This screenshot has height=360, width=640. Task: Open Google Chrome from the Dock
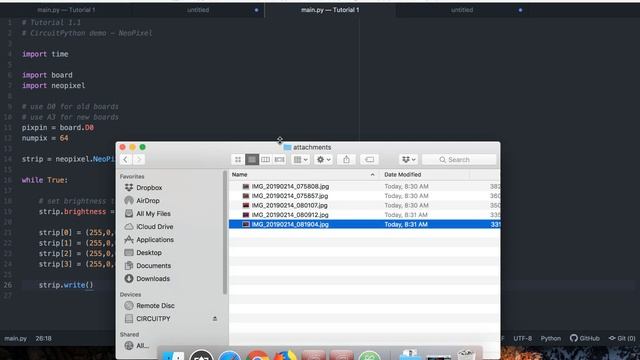click(257, 356)
